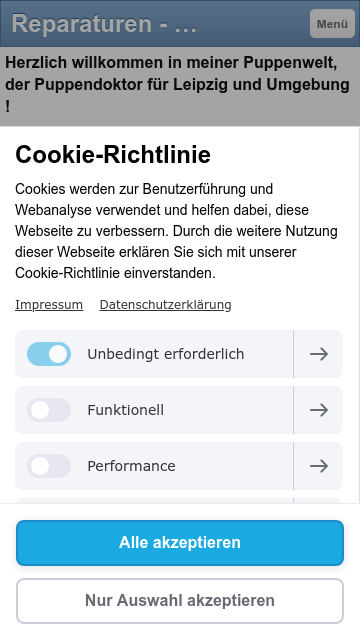This screenshot has height=640, width=360.
Task: Expand Performance details arrow
Action: (319, 466)
